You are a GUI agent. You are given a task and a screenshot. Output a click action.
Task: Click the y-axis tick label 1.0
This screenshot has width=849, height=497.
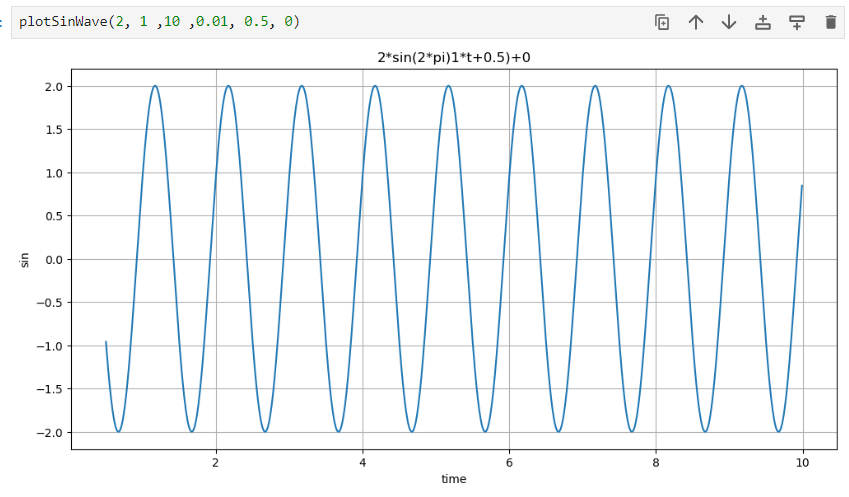54,173
